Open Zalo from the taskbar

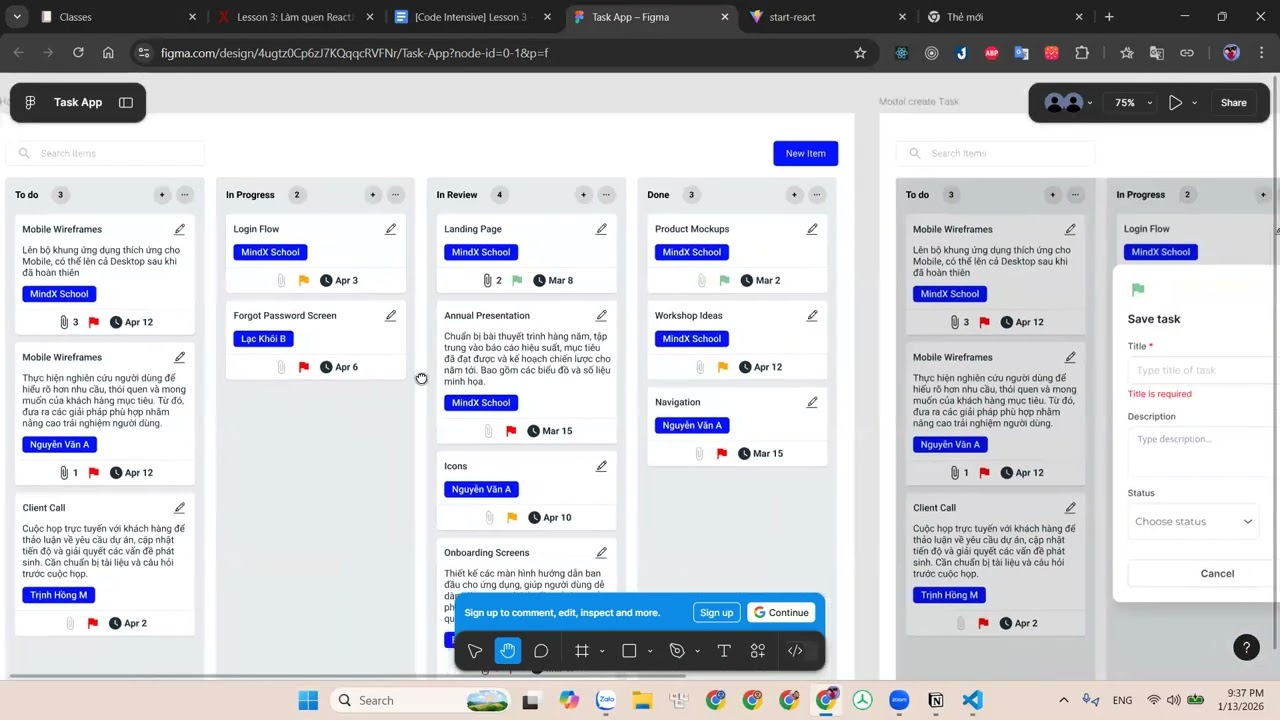[x=606, y=700]
